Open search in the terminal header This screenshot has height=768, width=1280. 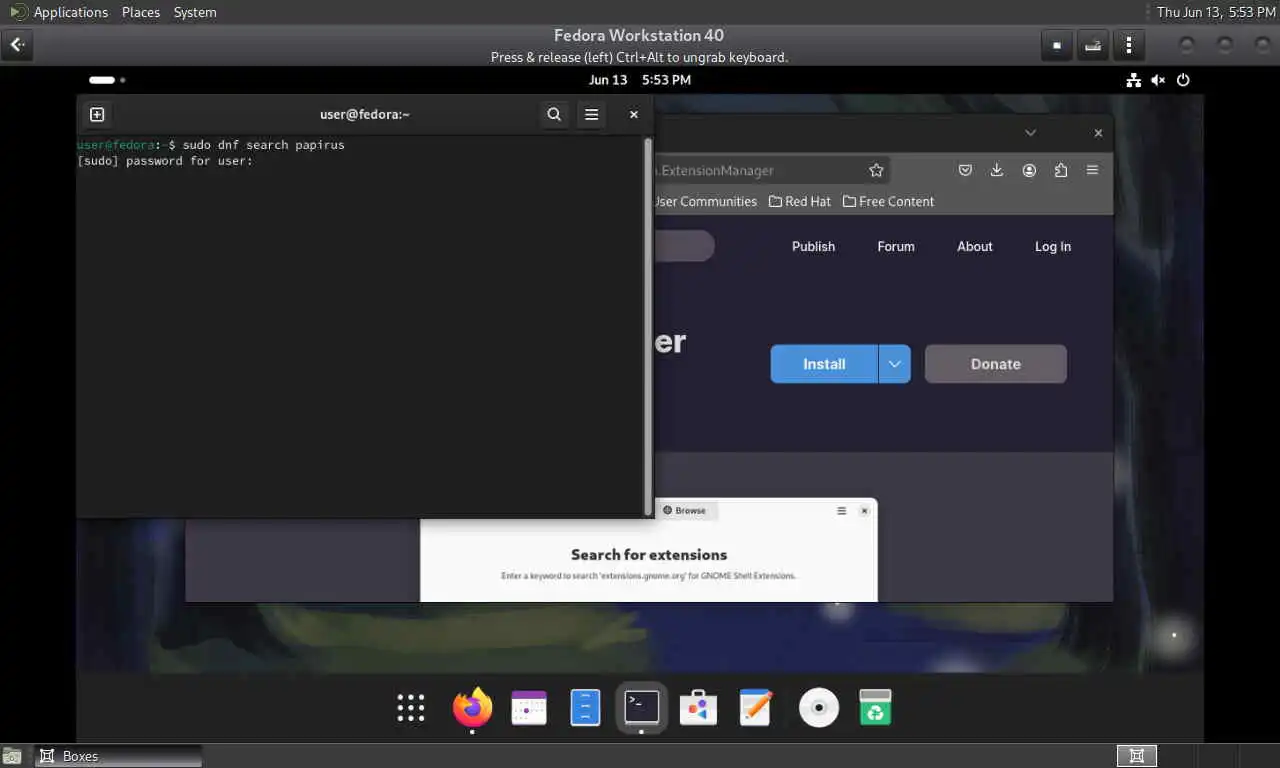pos(554,114)
